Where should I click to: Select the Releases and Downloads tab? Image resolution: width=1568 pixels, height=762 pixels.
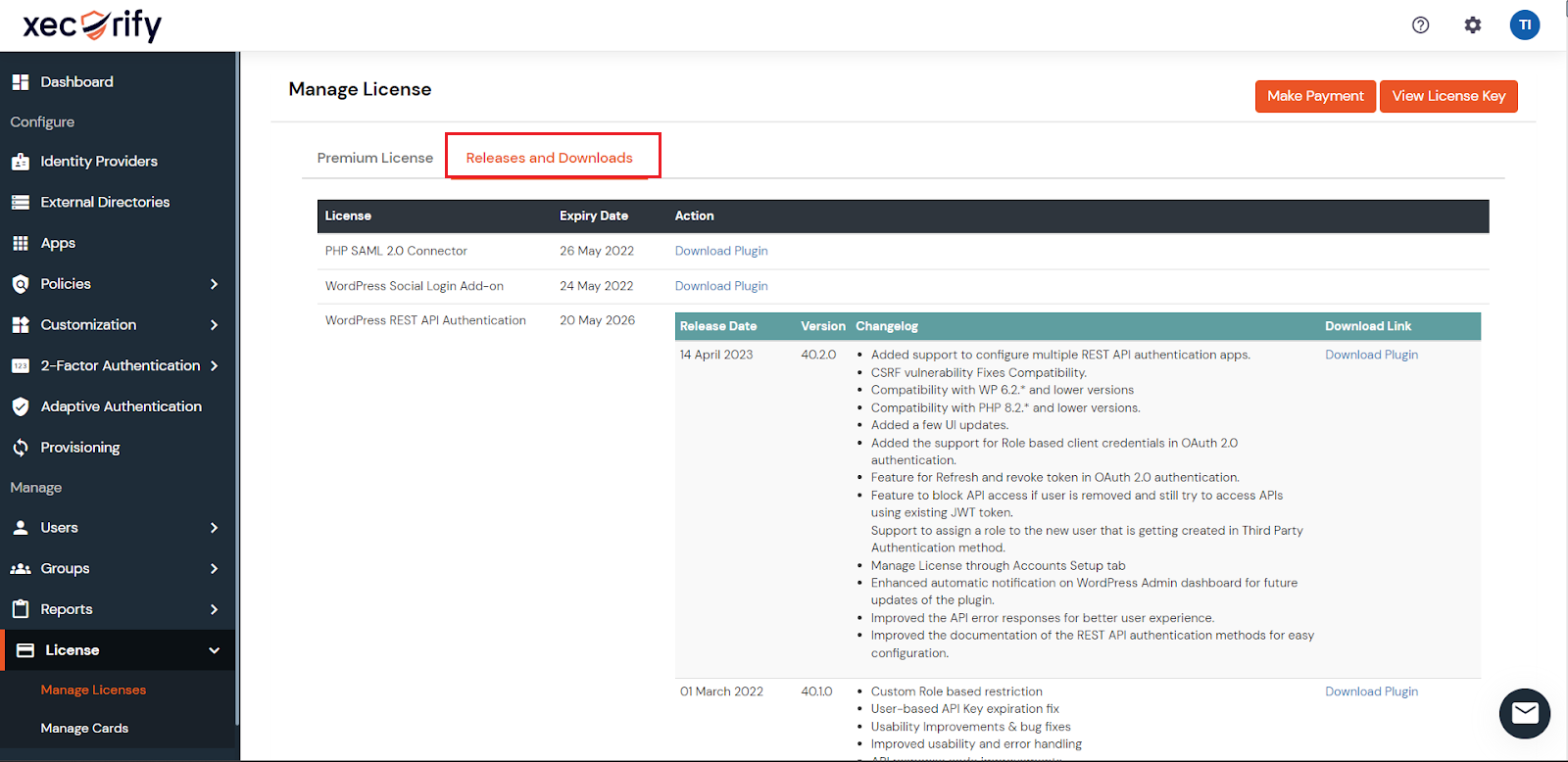(549, 158)
